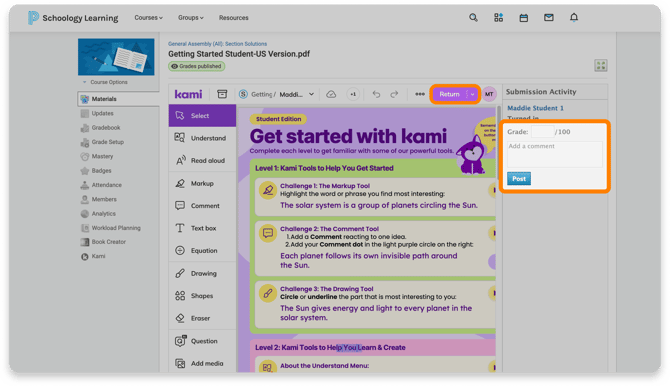Open the Equation tool

[202, 251]
